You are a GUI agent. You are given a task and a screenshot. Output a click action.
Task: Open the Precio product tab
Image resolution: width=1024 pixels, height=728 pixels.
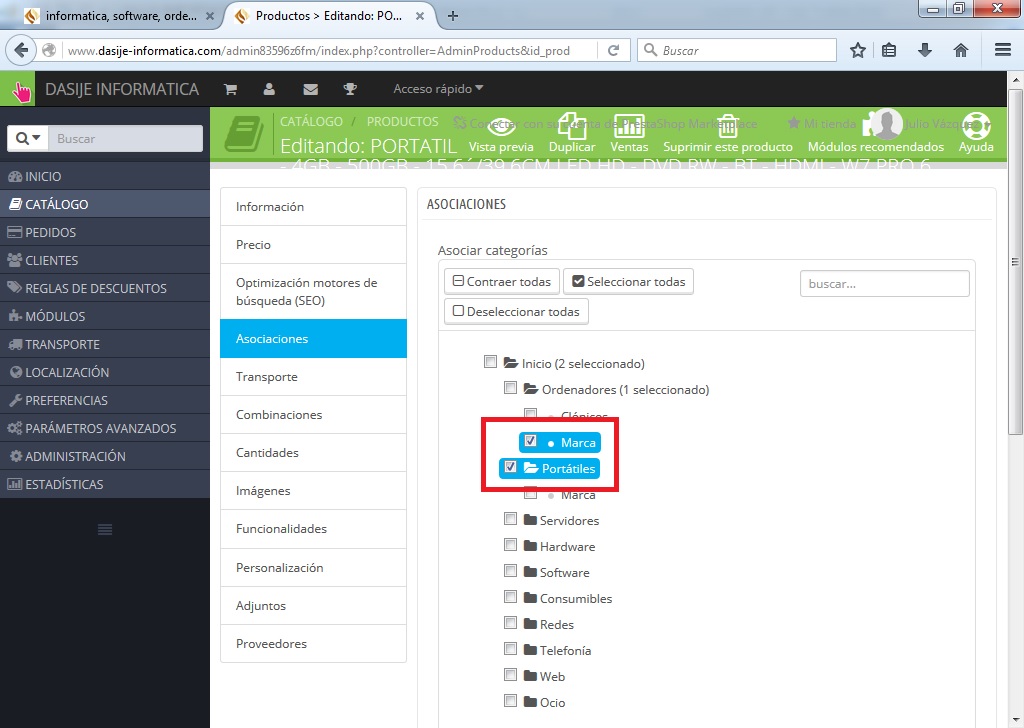(x=313, y=245)
